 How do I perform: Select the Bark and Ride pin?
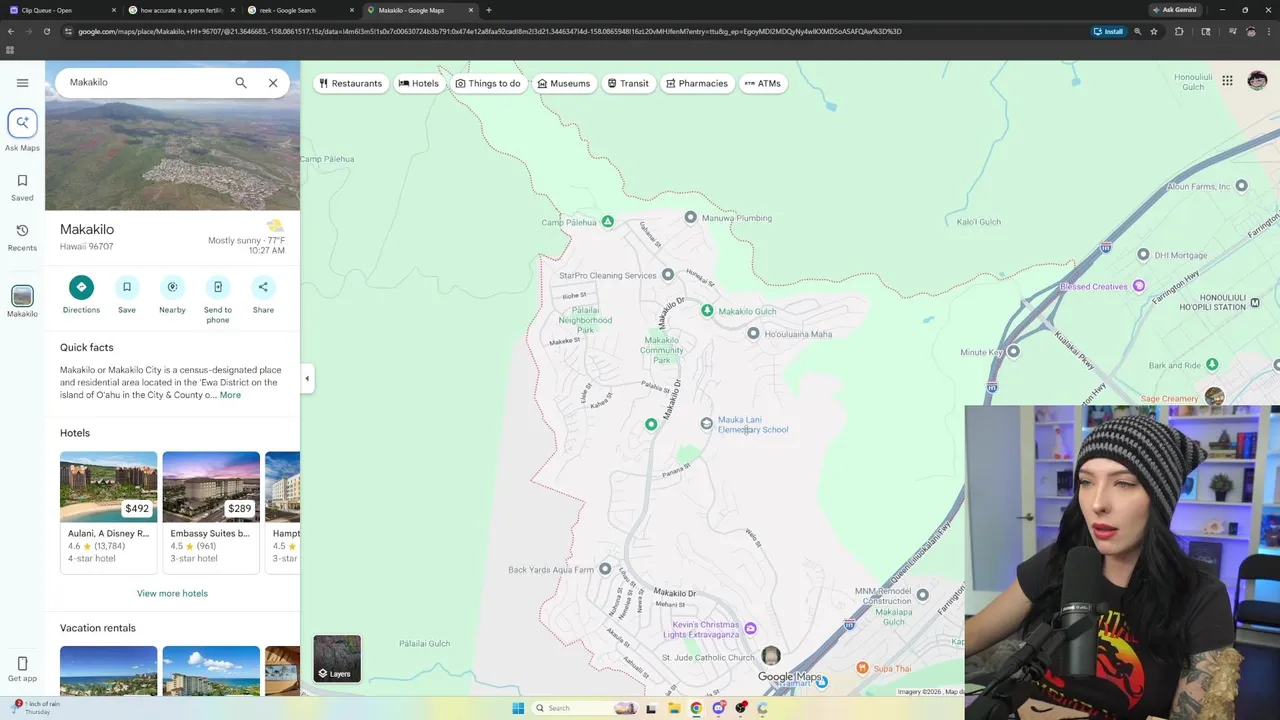pos(1212,364)
